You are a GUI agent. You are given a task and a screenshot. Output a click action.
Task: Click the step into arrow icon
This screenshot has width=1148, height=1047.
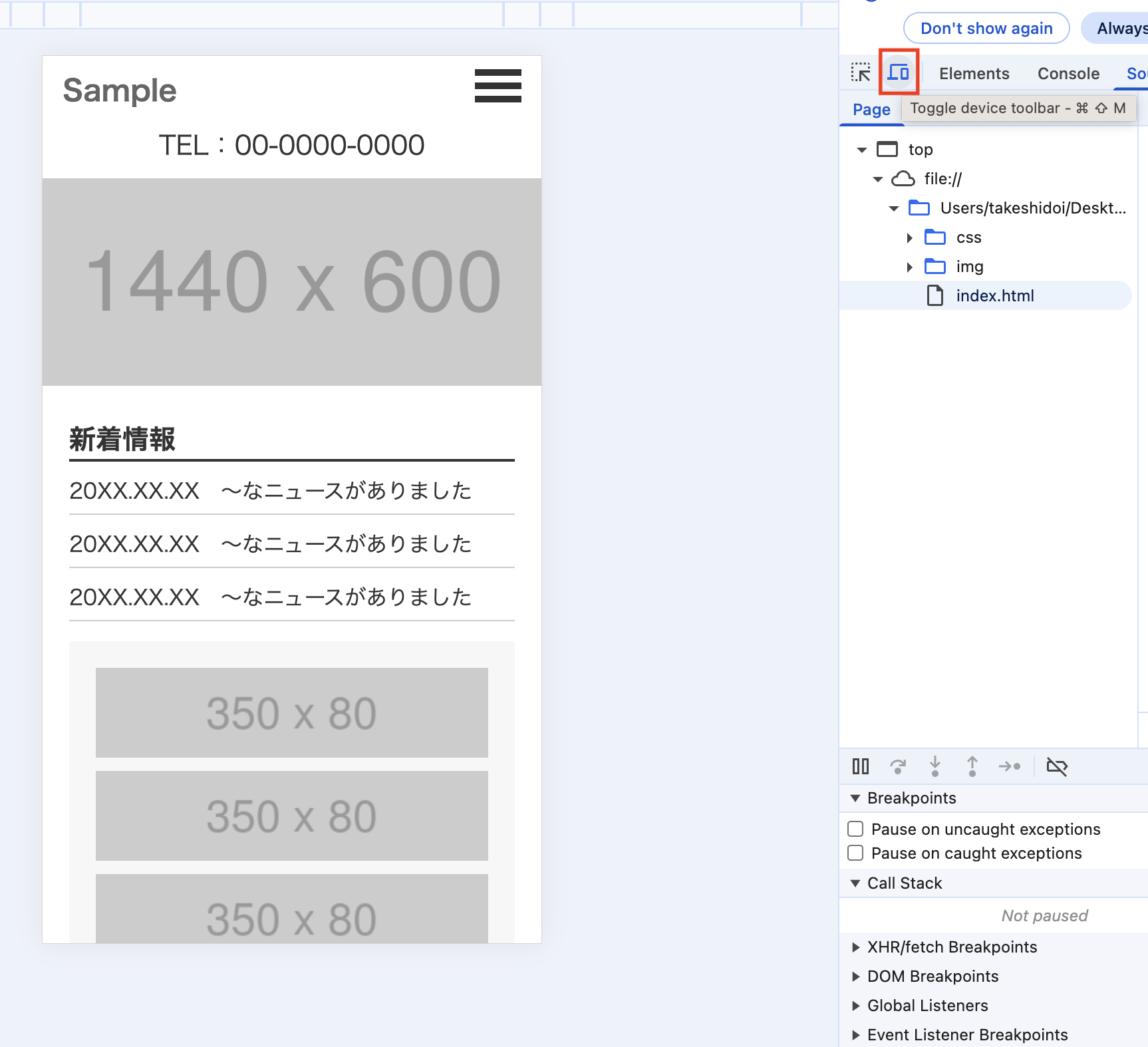[x=935, y=766]
